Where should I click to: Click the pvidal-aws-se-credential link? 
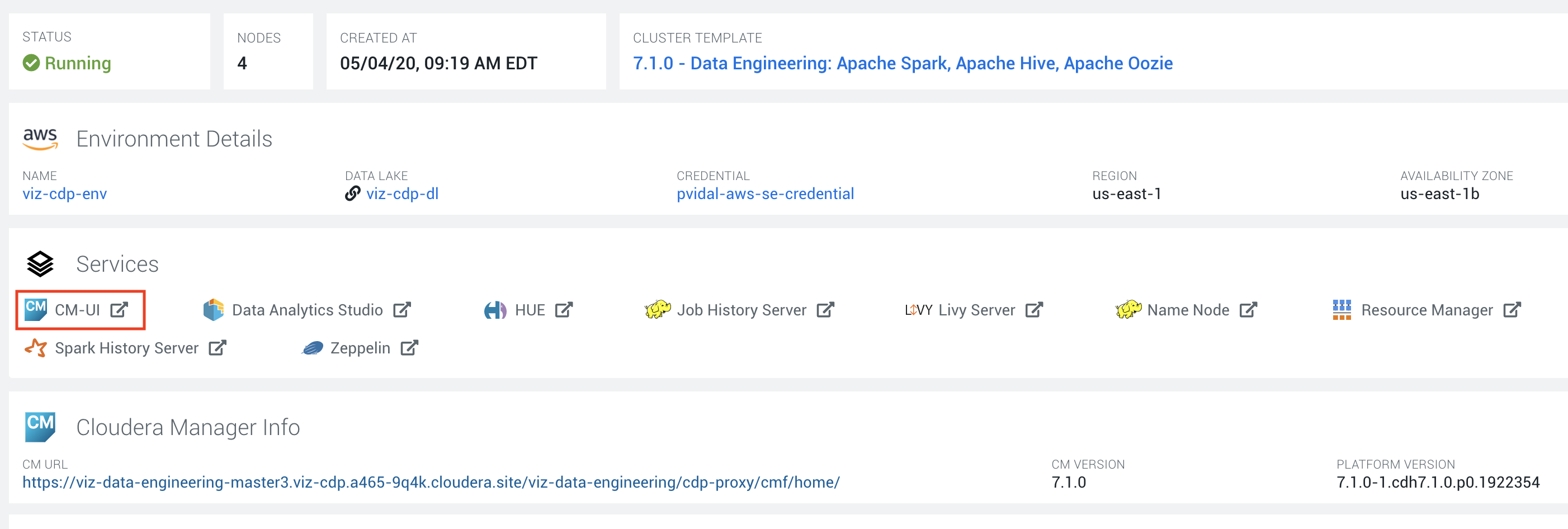765,193
